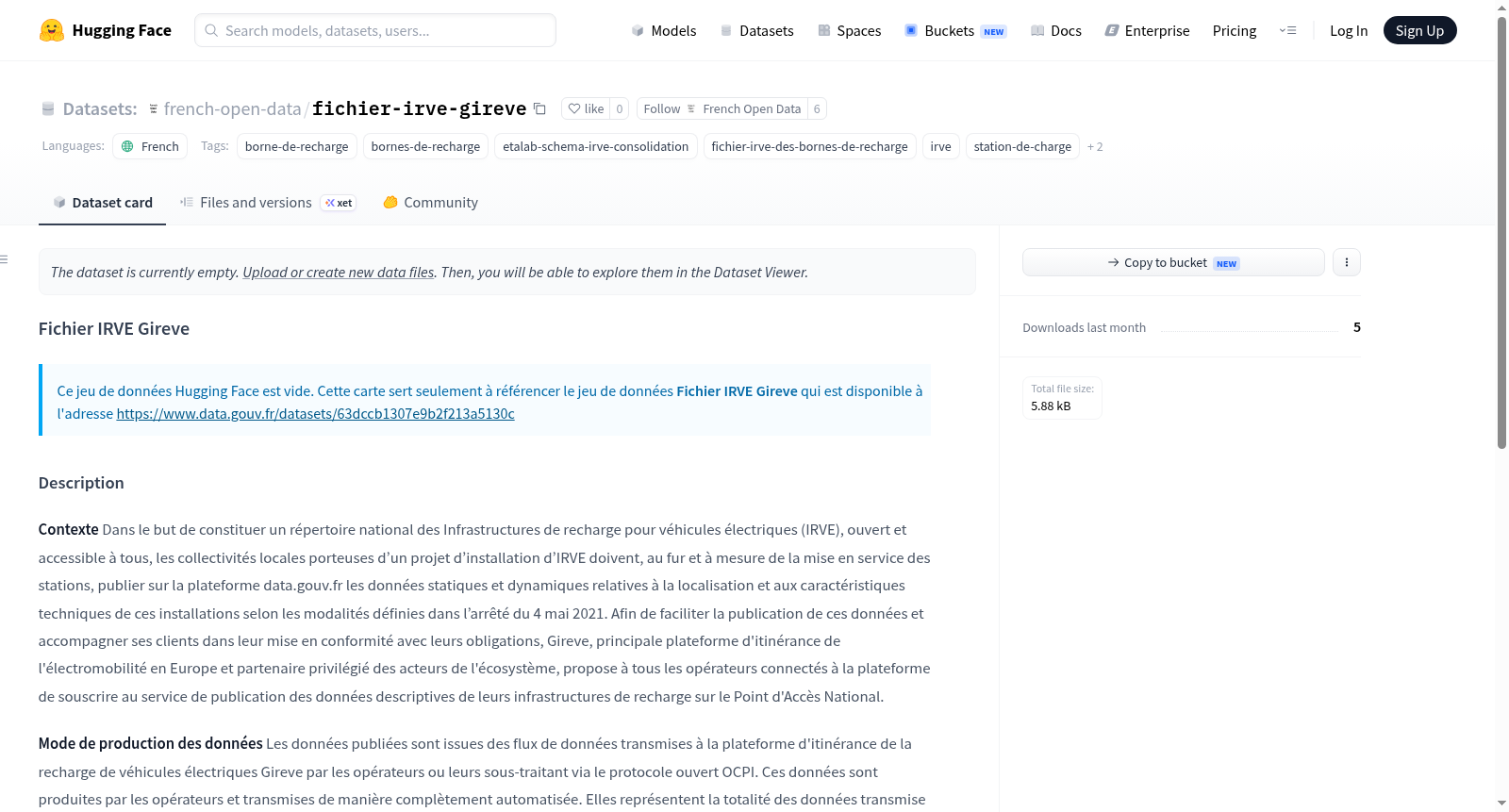Screen dimensions: 1509x812
Task: Click follower count 6 badge
Action: click(x=817, y=108)
